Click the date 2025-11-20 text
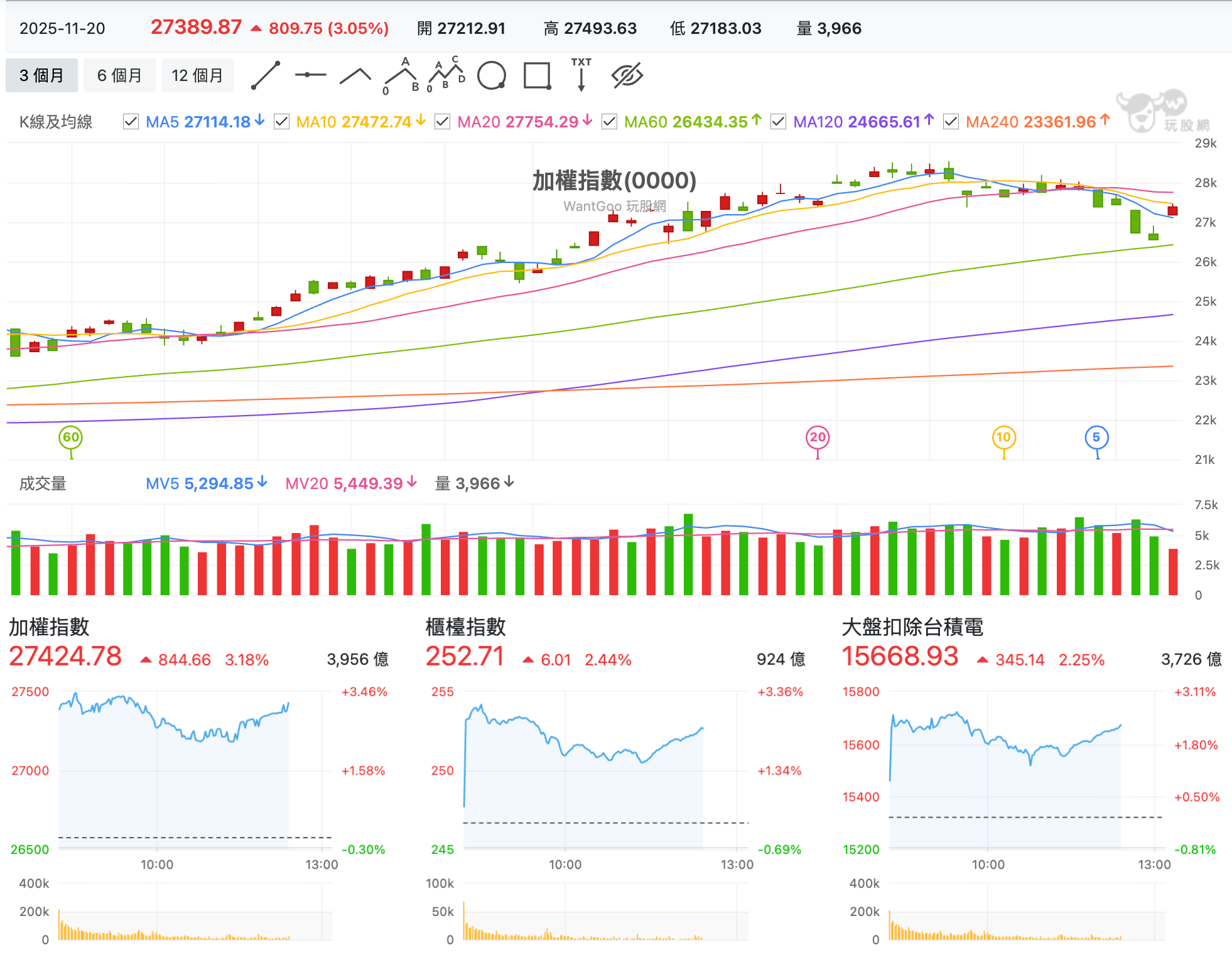 pos(62,28)
